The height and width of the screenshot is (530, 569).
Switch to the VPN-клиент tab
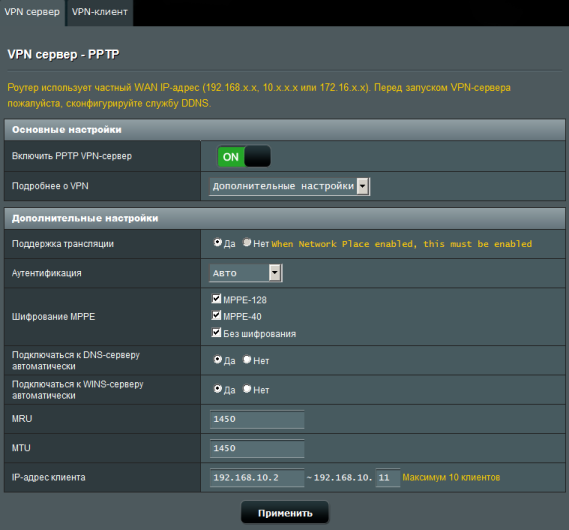[99, 12]
